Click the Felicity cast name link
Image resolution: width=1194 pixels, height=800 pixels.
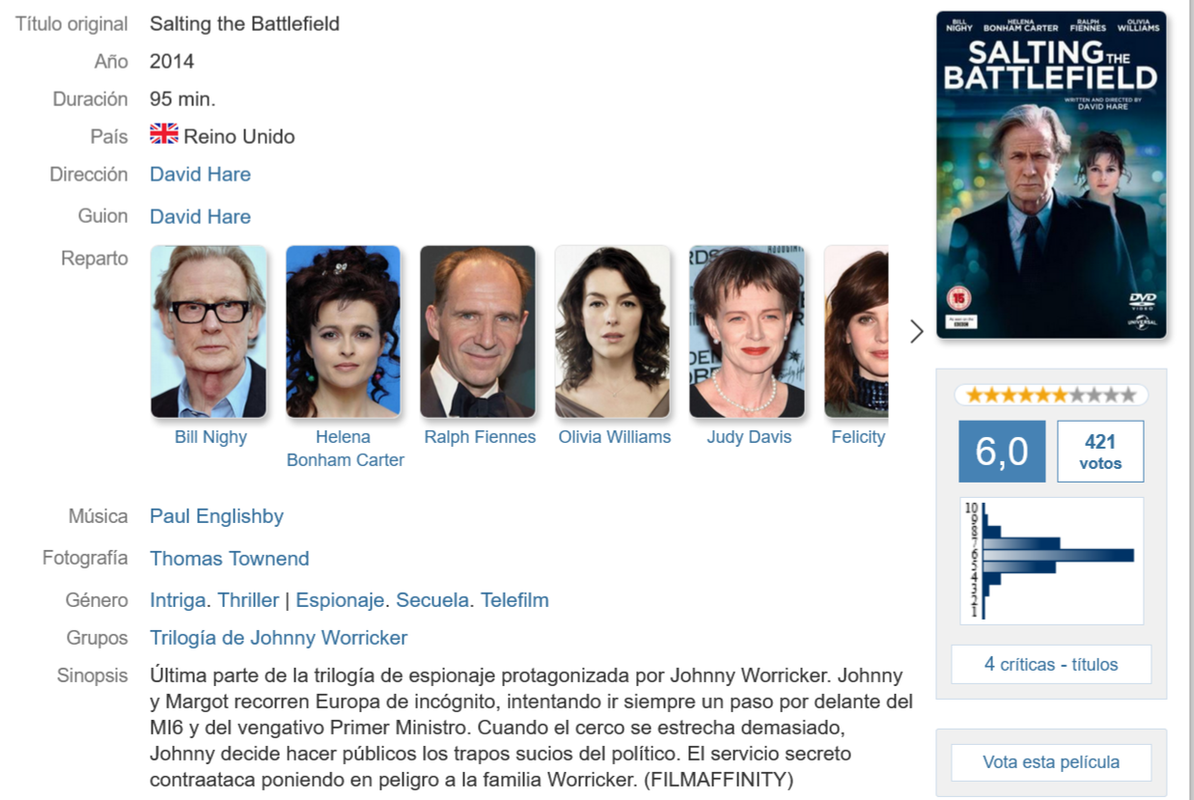[858, 437]
